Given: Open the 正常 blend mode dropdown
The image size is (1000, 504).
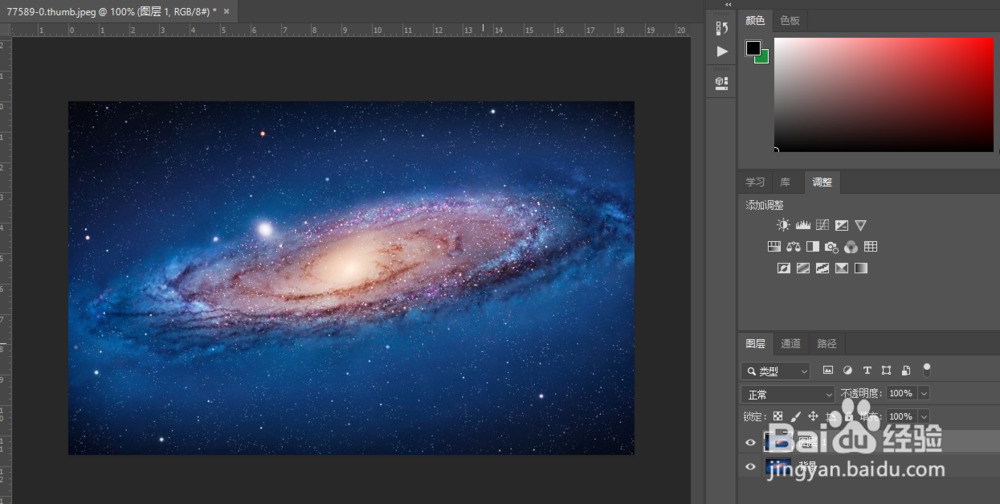Looking at the screenshot, I should point(788,394).
